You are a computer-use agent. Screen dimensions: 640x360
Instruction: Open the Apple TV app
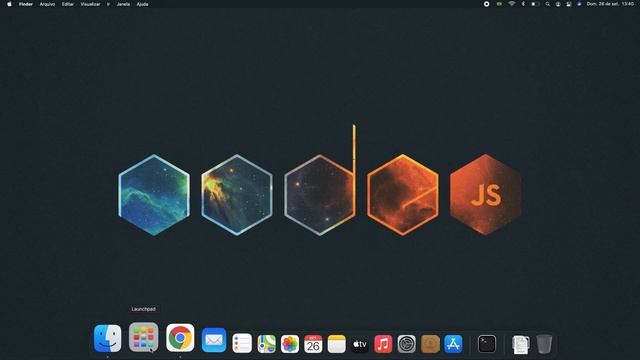tap(360, 344)
